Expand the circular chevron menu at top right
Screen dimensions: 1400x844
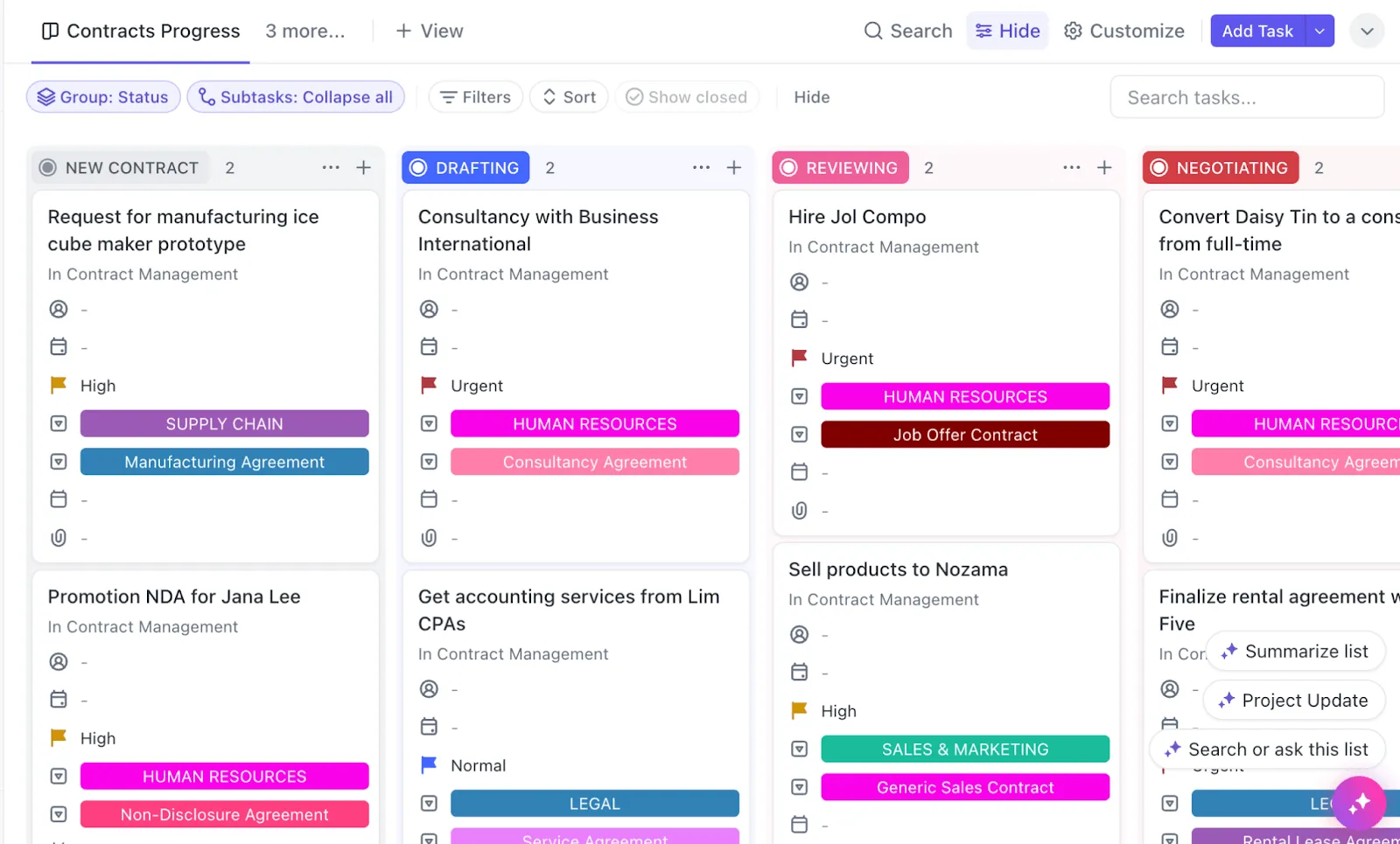[x=1367, y=31]
